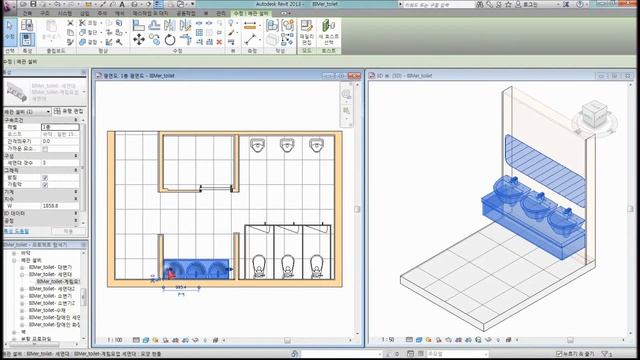Click the Text 'A' icon in quick access toolbar

[x=122, y=4]
